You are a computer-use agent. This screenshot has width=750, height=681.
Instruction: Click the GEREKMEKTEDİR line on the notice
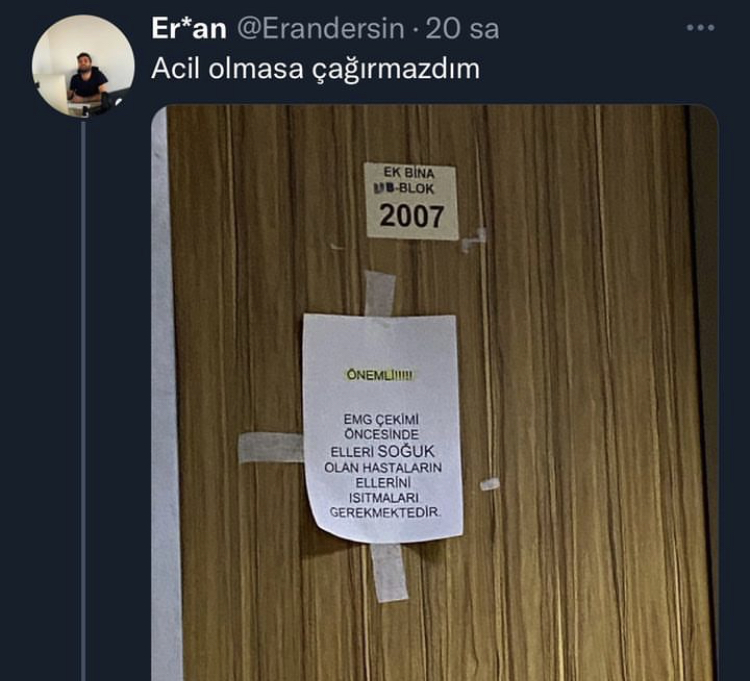(x=385, y=512)
